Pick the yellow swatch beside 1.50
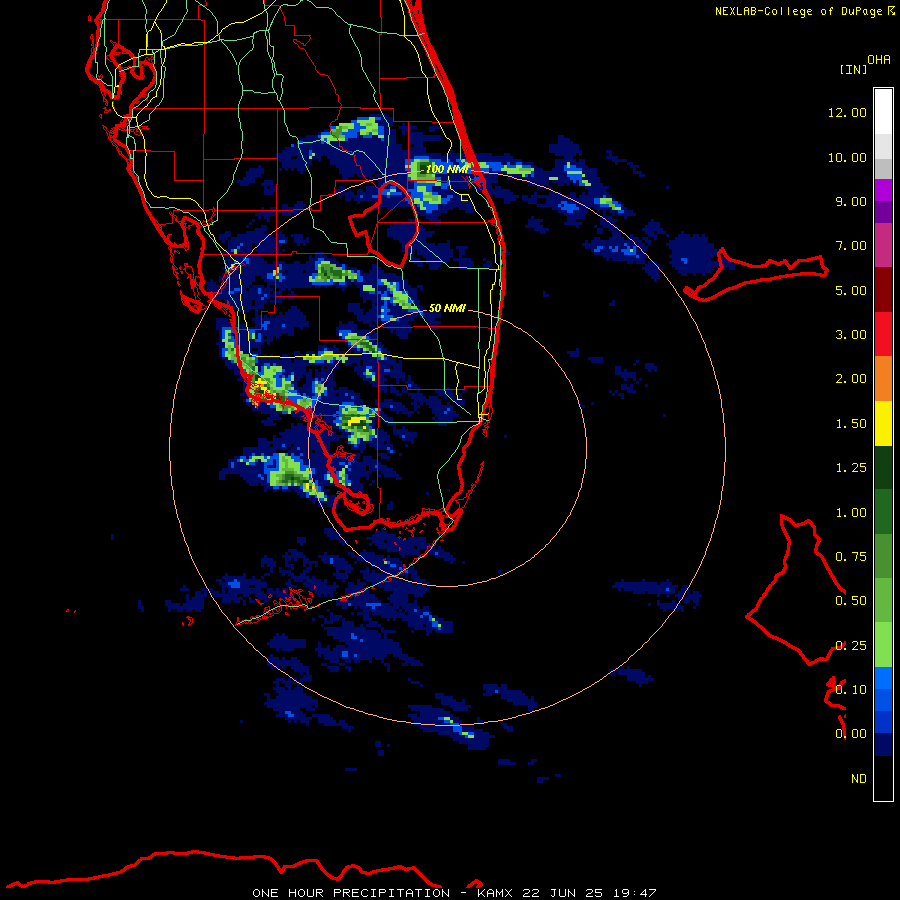Screen dimensions: 900x900 click(x=883, y=423)
